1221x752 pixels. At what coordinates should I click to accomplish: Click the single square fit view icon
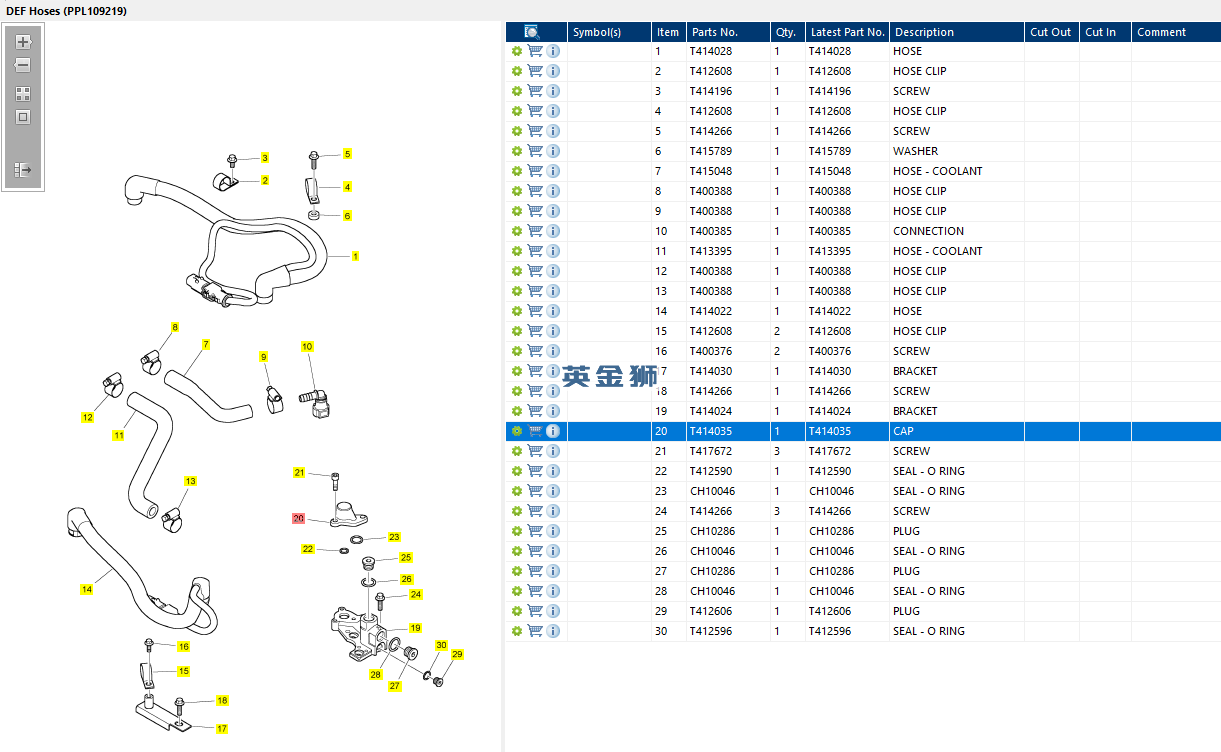(23, 117)
